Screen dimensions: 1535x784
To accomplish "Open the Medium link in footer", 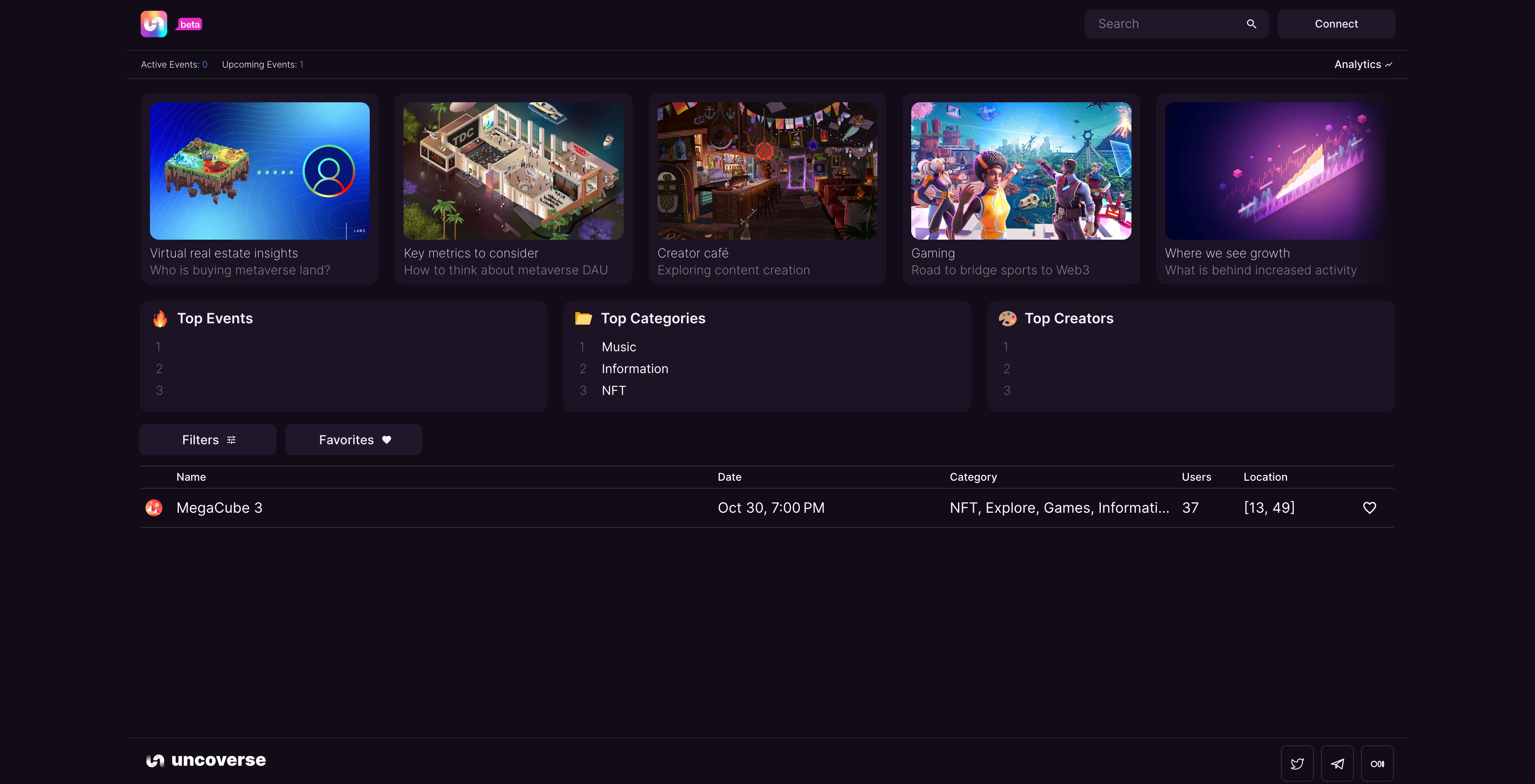I will 1377,763.
